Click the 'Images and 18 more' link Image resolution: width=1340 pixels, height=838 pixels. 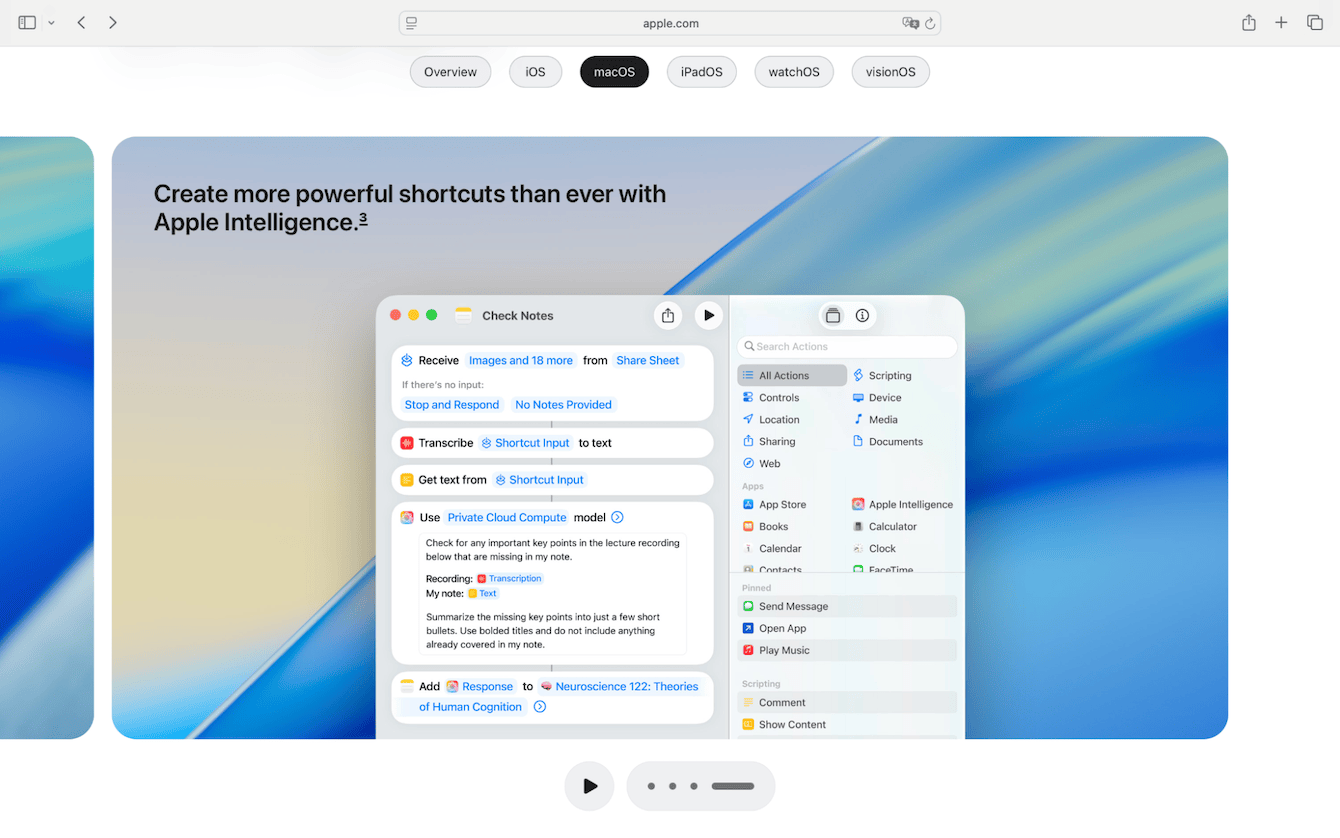pyautogui.click(x=520, y=360)
